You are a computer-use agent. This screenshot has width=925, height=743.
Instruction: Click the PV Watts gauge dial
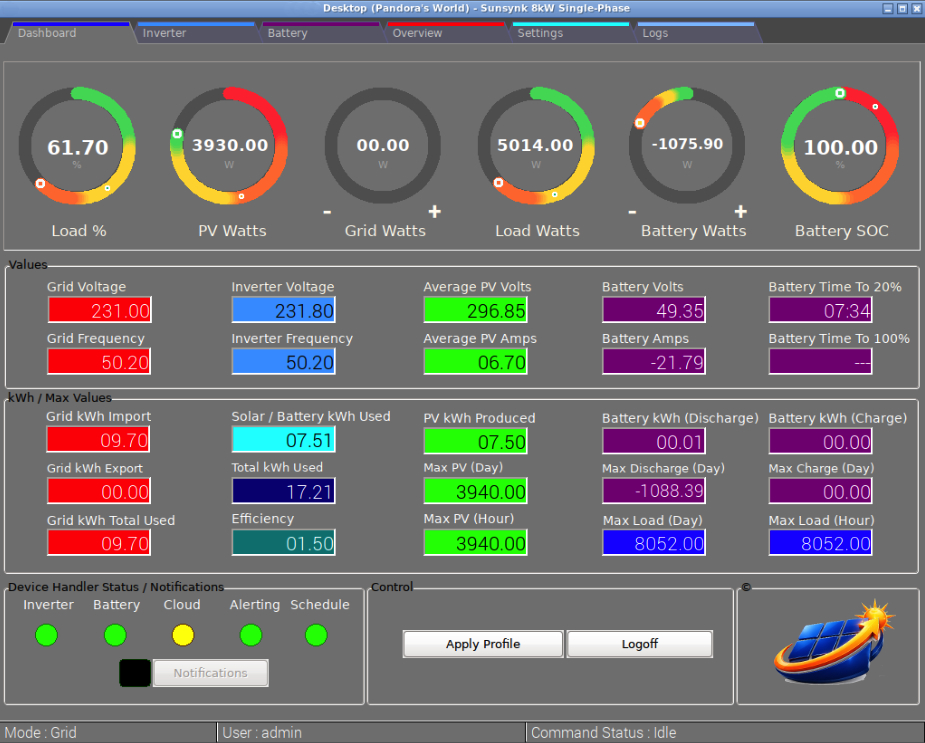pos(229,146)
